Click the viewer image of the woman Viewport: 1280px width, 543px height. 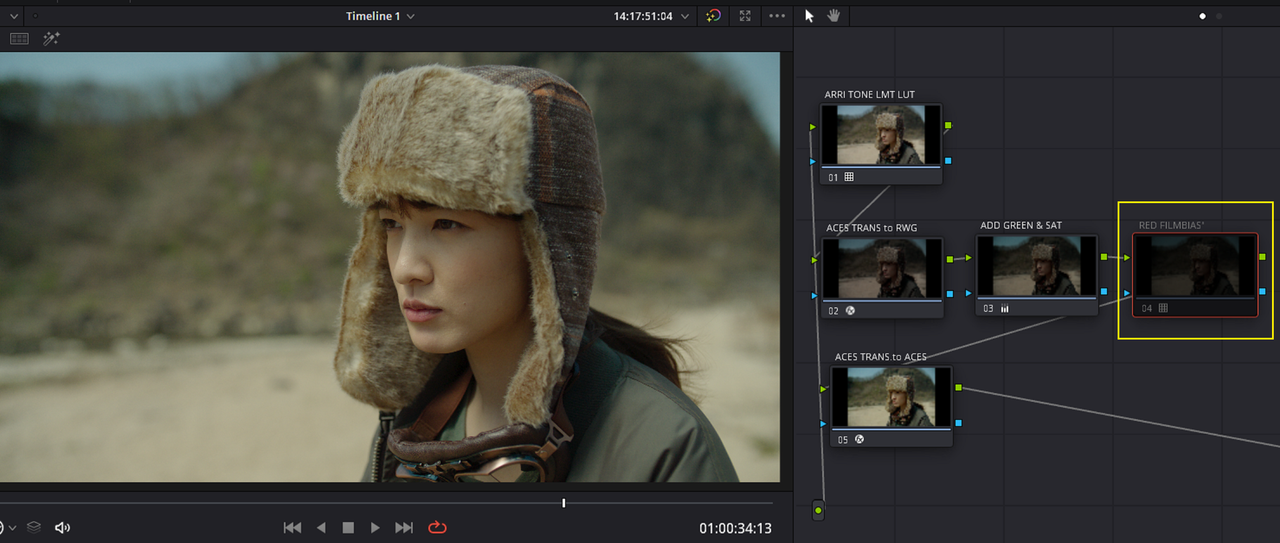click(x=390, y=267)
